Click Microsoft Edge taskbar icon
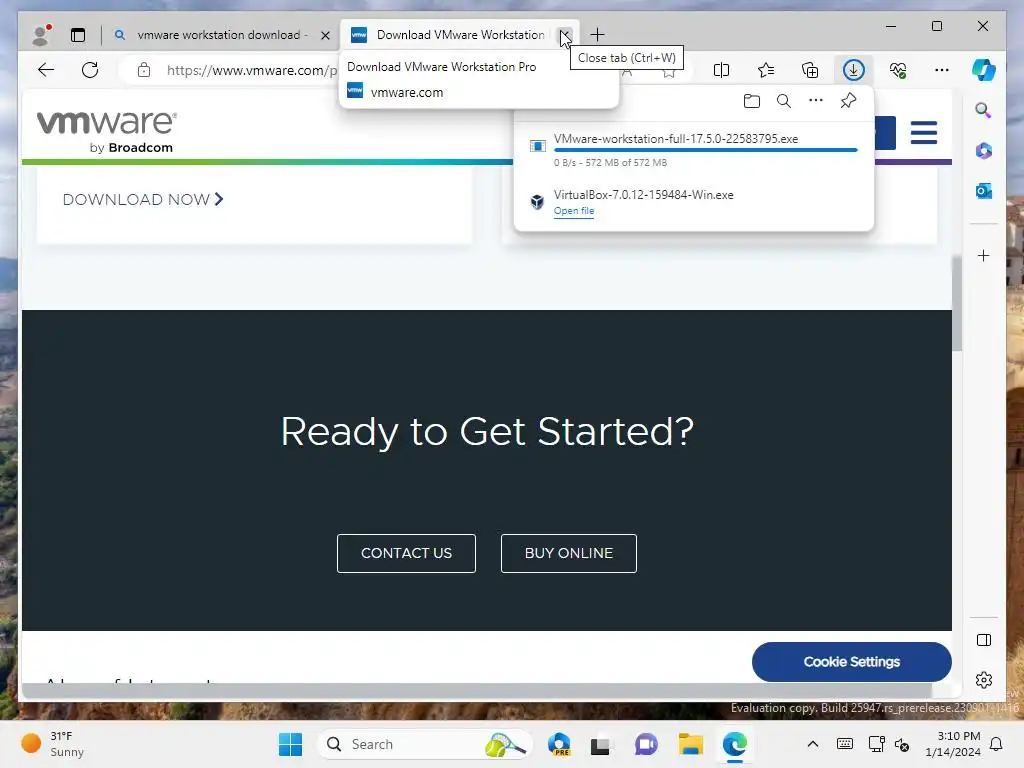1024x768 pixels. 735,744
